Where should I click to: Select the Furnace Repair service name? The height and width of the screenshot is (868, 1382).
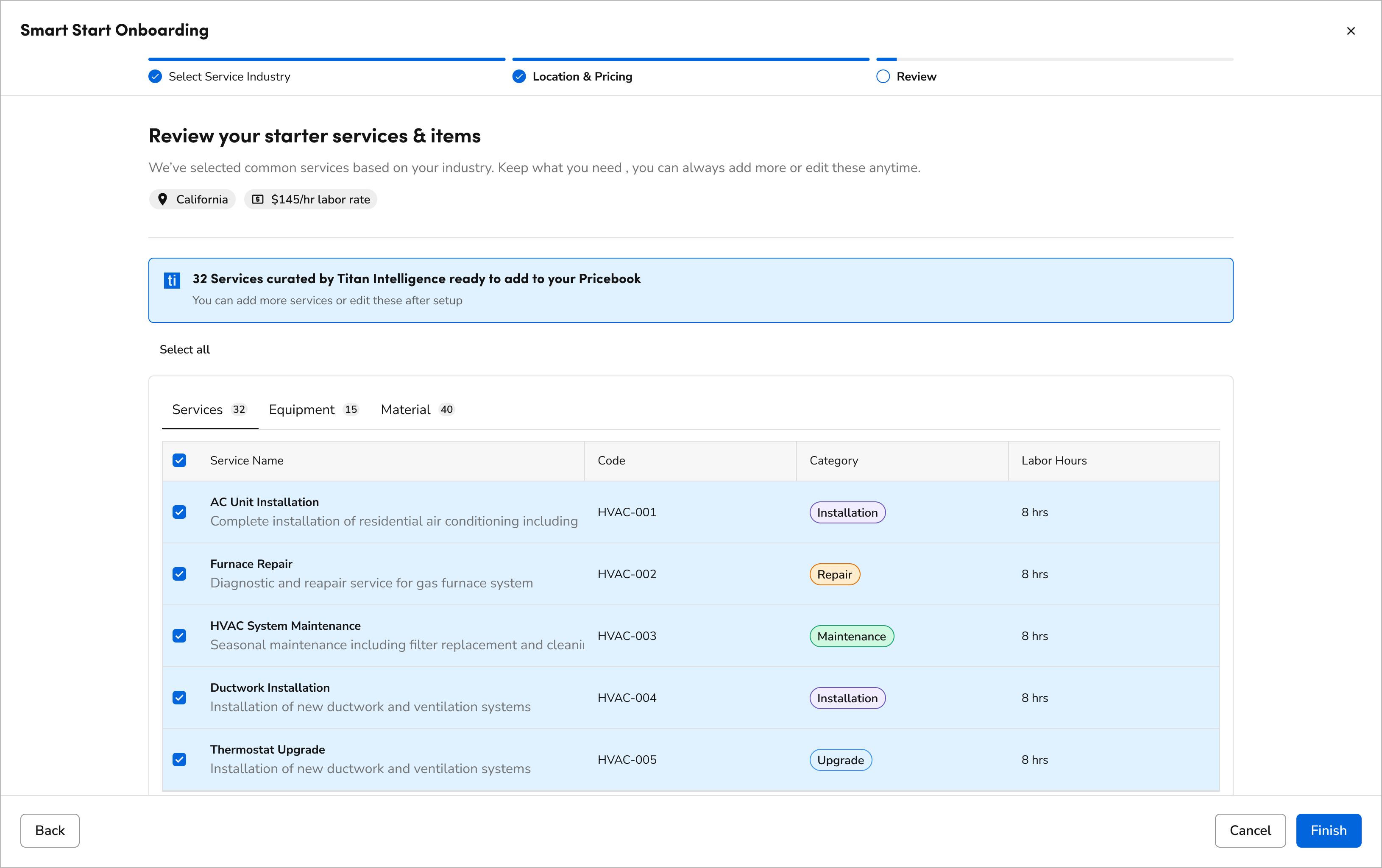[251, 564]
